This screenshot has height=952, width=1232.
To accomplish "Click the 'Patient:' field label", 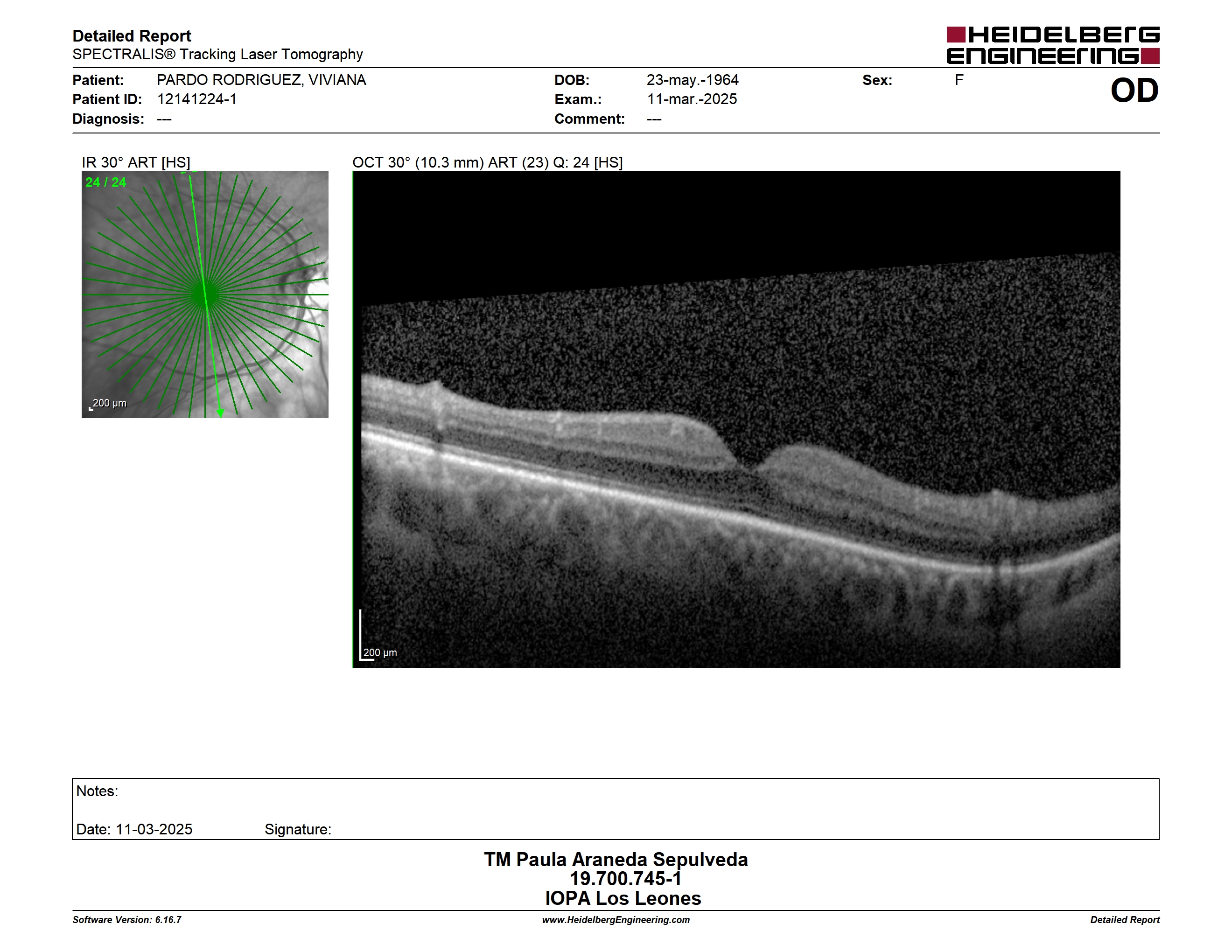I will tap(98, 80).
